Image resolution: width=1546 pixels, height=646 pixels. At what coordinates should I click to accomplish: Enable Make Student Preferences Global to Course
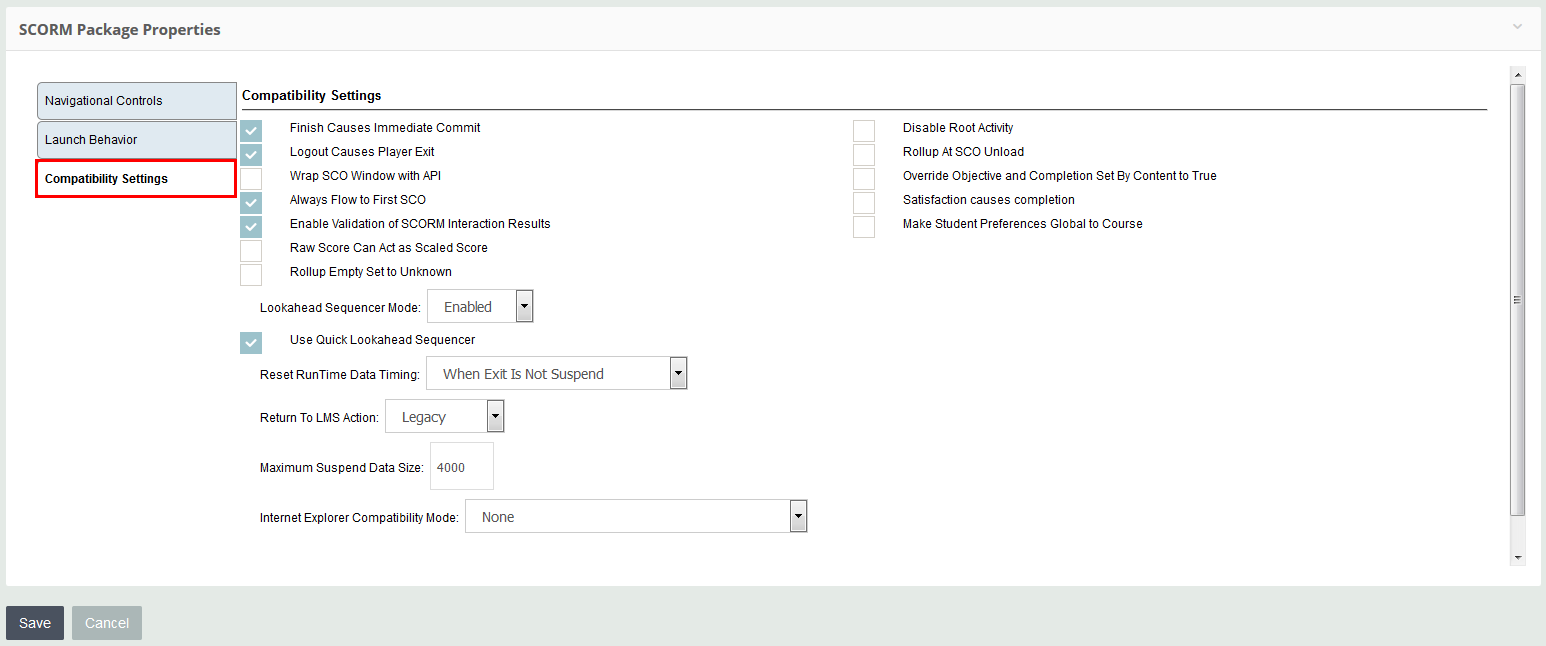tap(864, 226)
